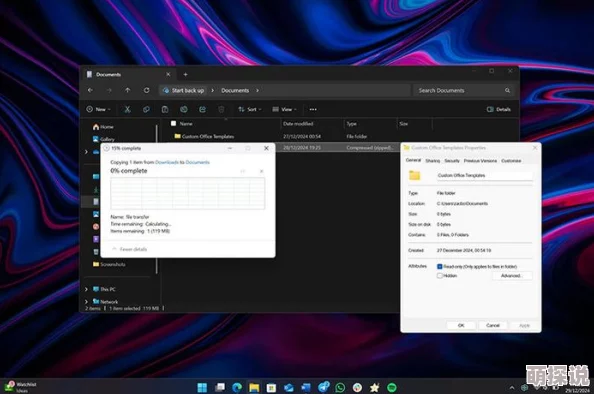Expand This PC in the navigation pane
The height and width of the screenshot is (394, 594).
pyautogui.click(x=86, y=289)
